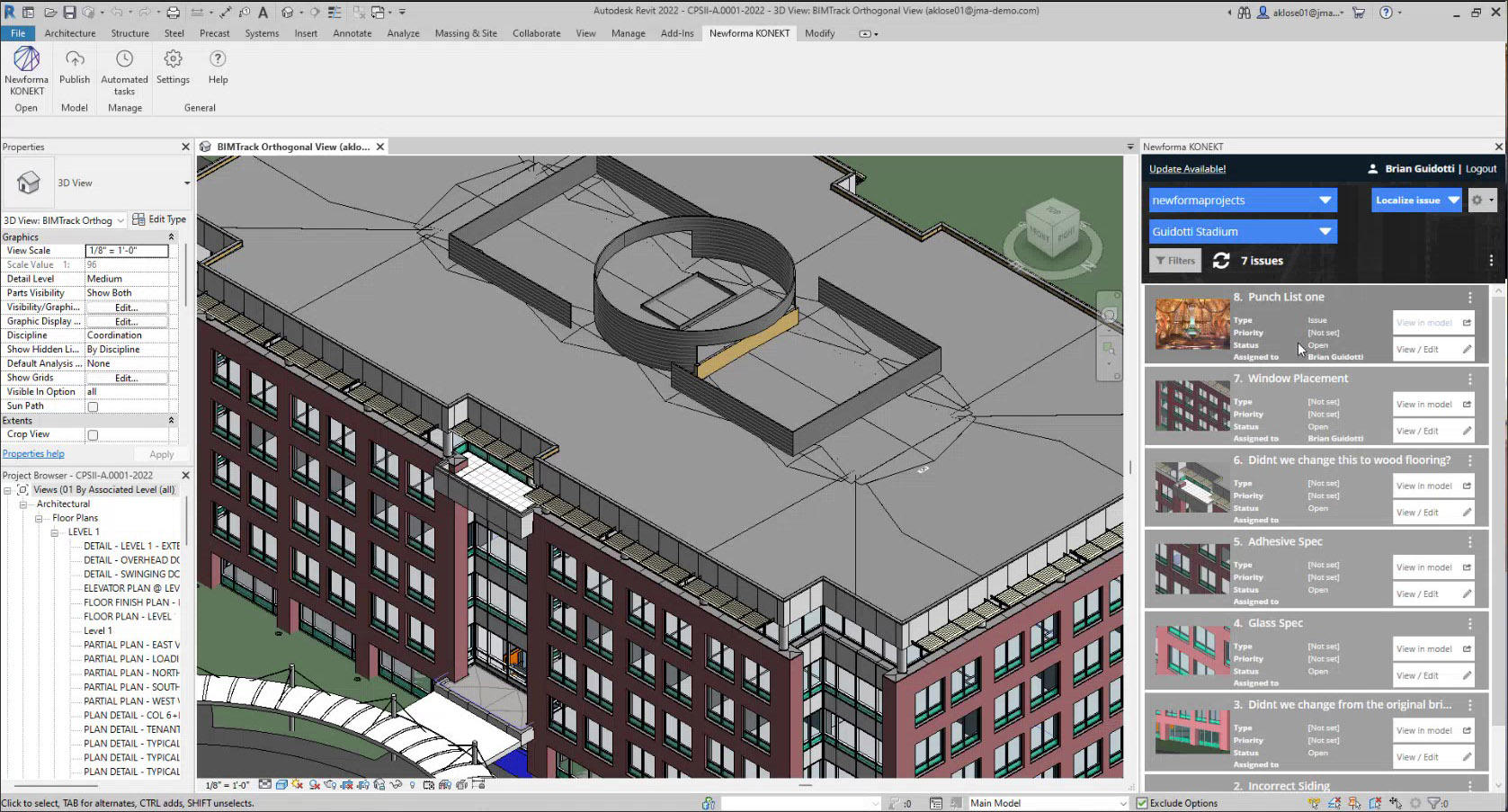The width and height of the screenshot is (1508, 812).
Task: Click the Redo arrow in quick access toolbar
Action: tap(144, 12)
